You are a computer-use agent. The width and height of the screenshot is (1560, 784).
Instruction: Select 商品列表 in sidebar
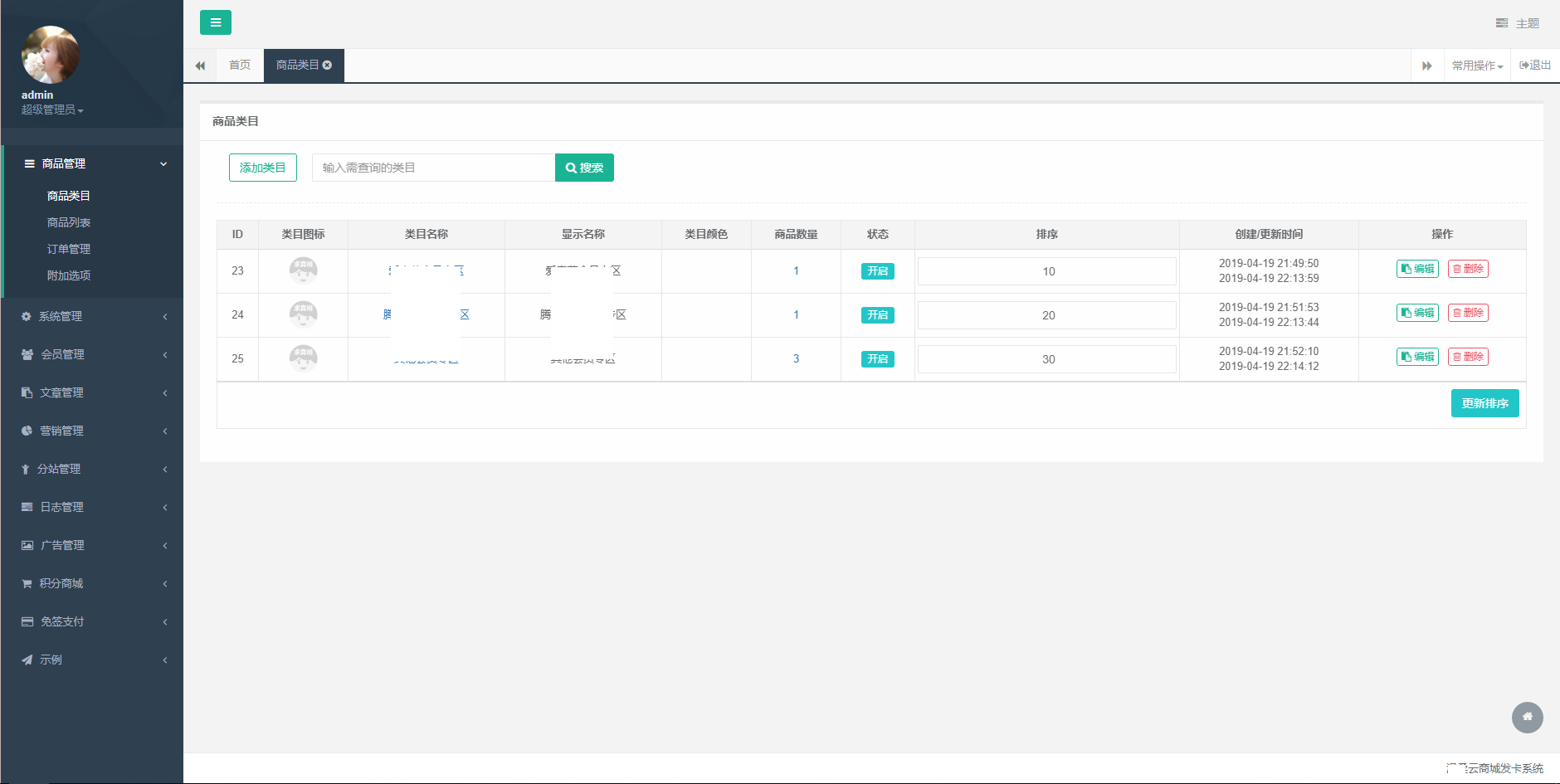[69, 222]
